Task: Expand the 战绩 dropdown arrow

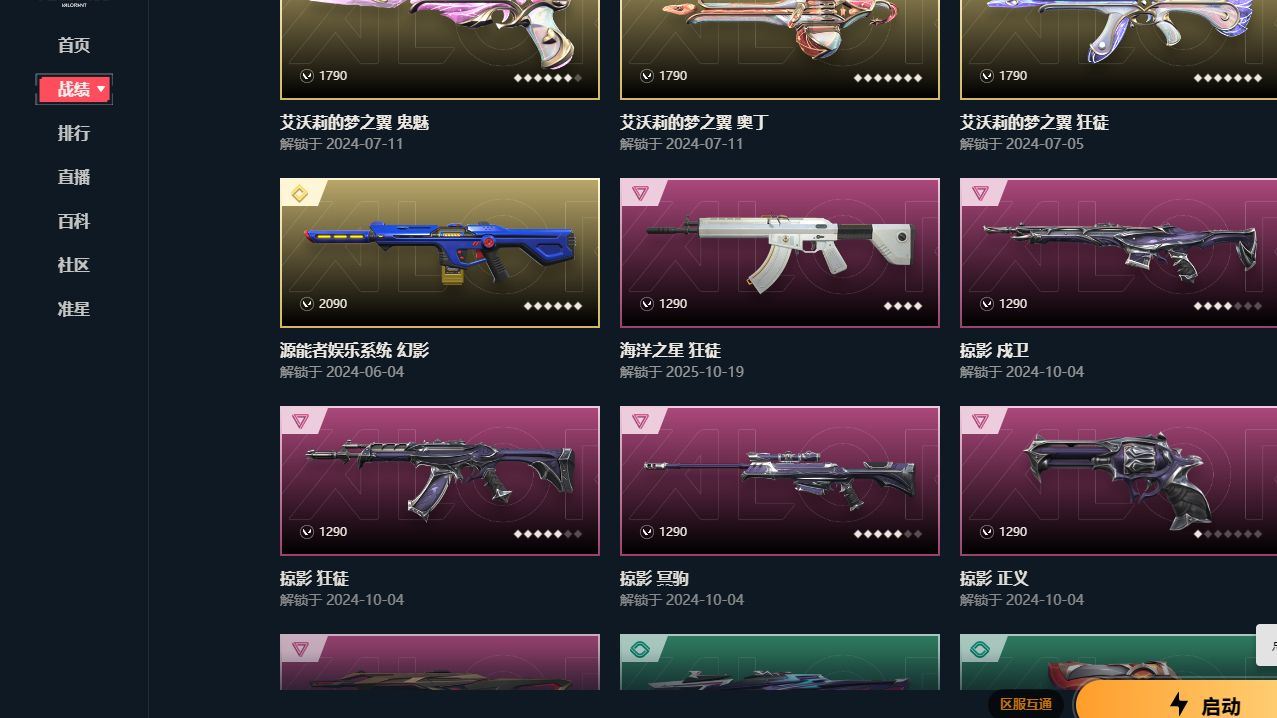Action: (101, 89)
